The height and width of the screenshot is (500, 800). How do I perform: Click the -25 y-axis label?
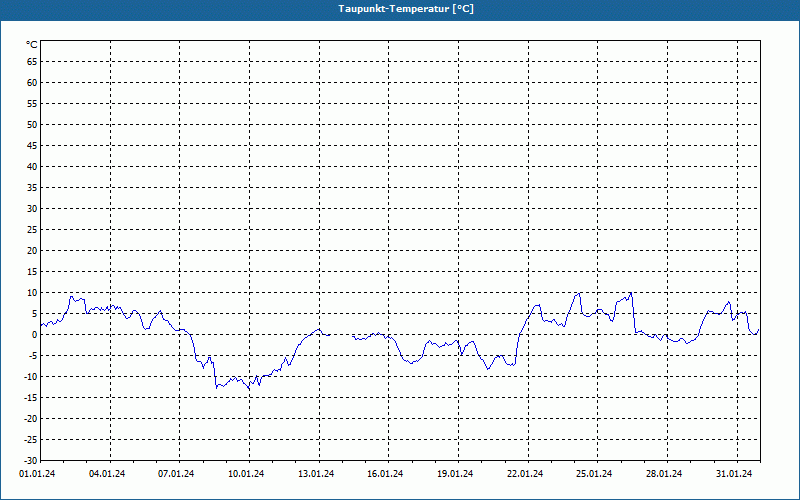coord(31,439)
